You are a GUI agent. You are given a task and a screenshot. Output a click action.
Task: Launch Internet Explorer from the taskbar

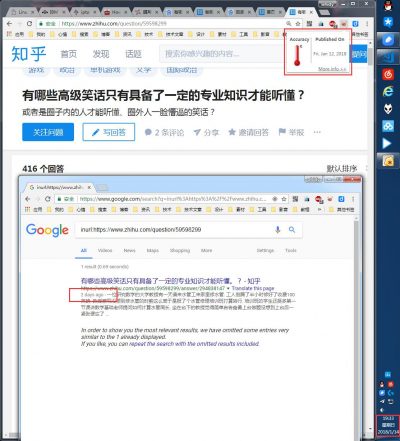coord(388,91)
